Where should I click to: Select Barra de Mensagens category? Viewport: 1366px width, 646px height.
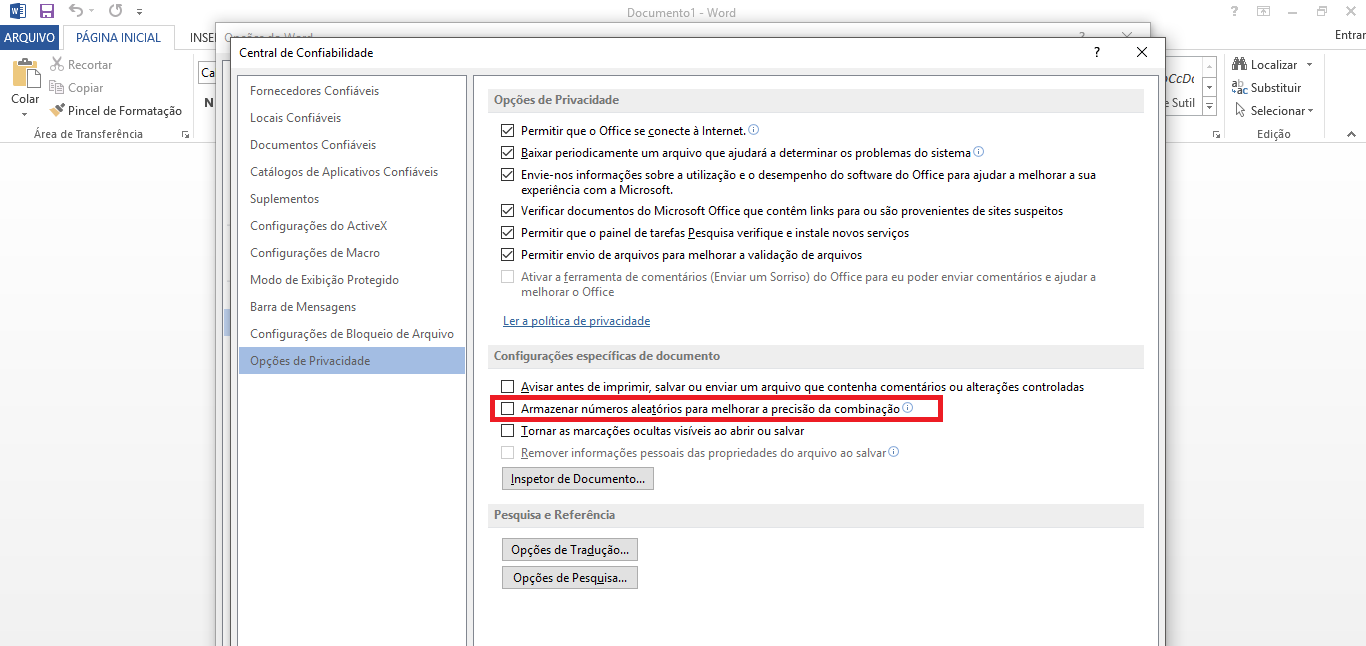[x=352, y=307]
